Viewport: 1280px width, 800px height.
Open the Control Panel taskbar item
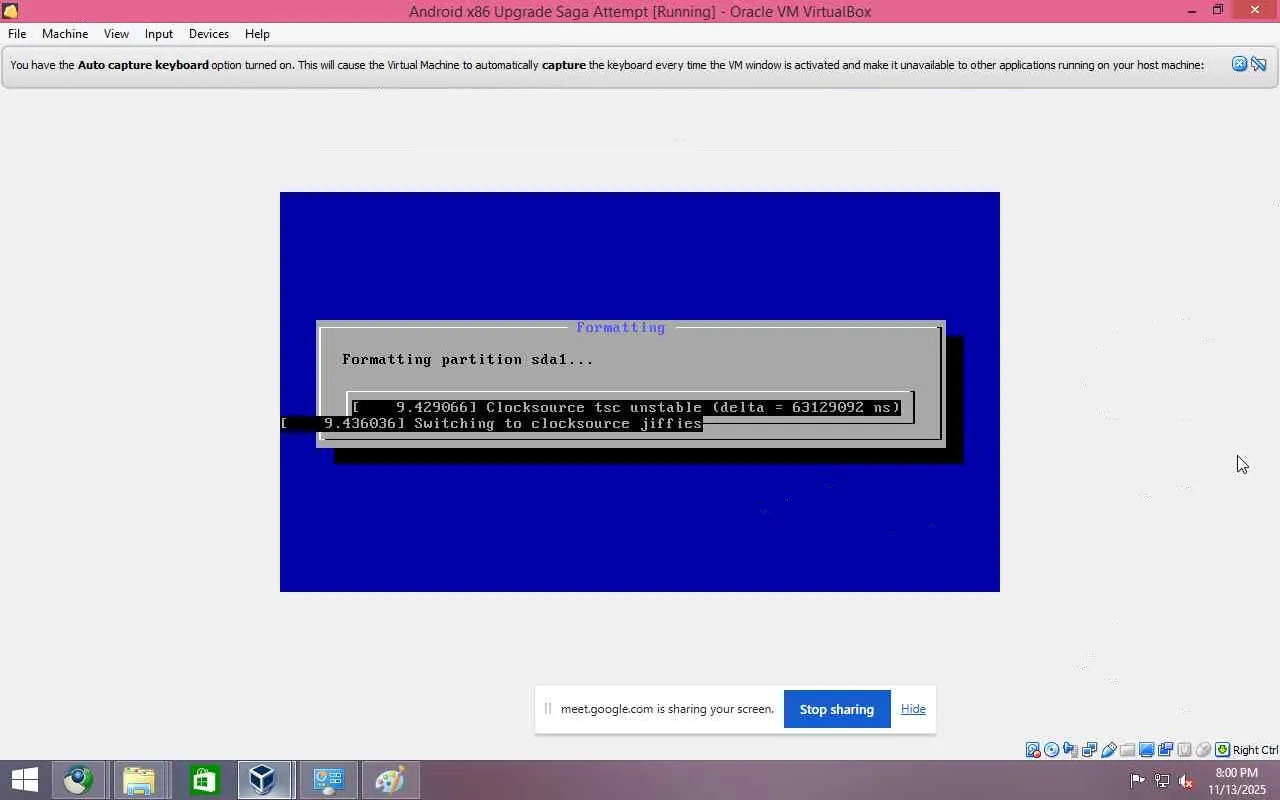coord(327,780)
